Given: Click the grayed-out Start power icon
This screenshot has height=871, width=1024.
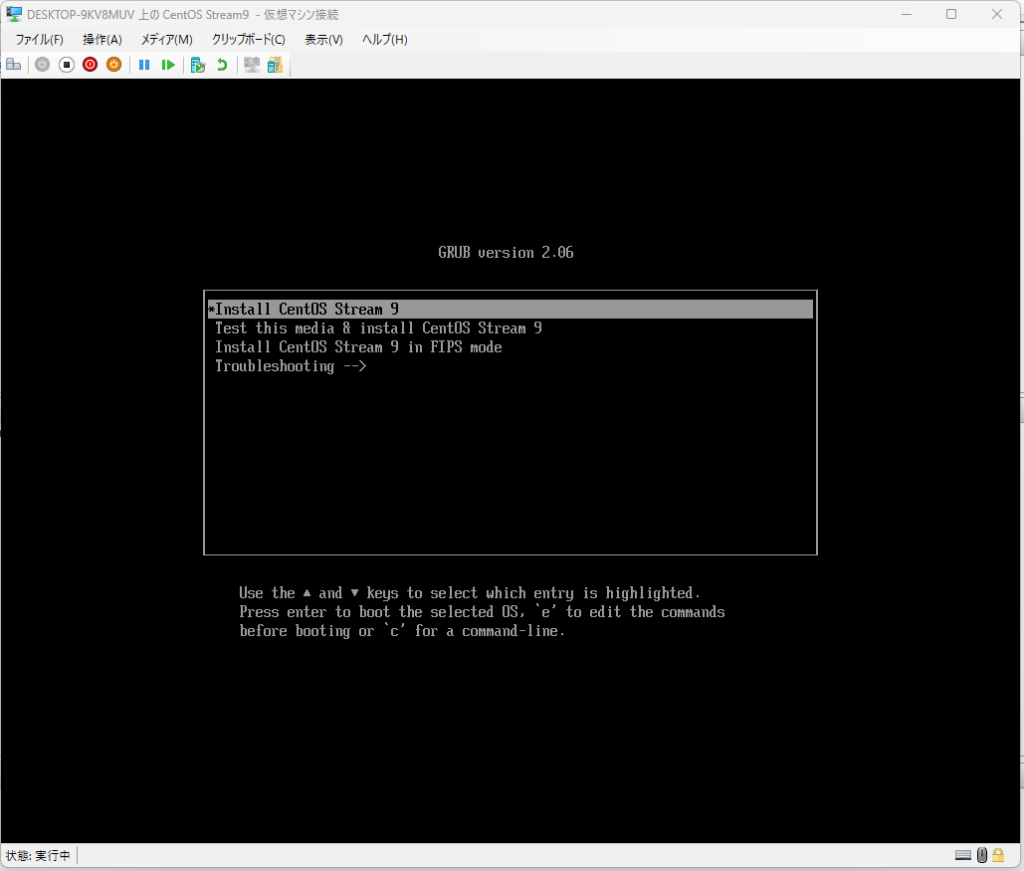Looking at the screenshot, I should 42,64.
